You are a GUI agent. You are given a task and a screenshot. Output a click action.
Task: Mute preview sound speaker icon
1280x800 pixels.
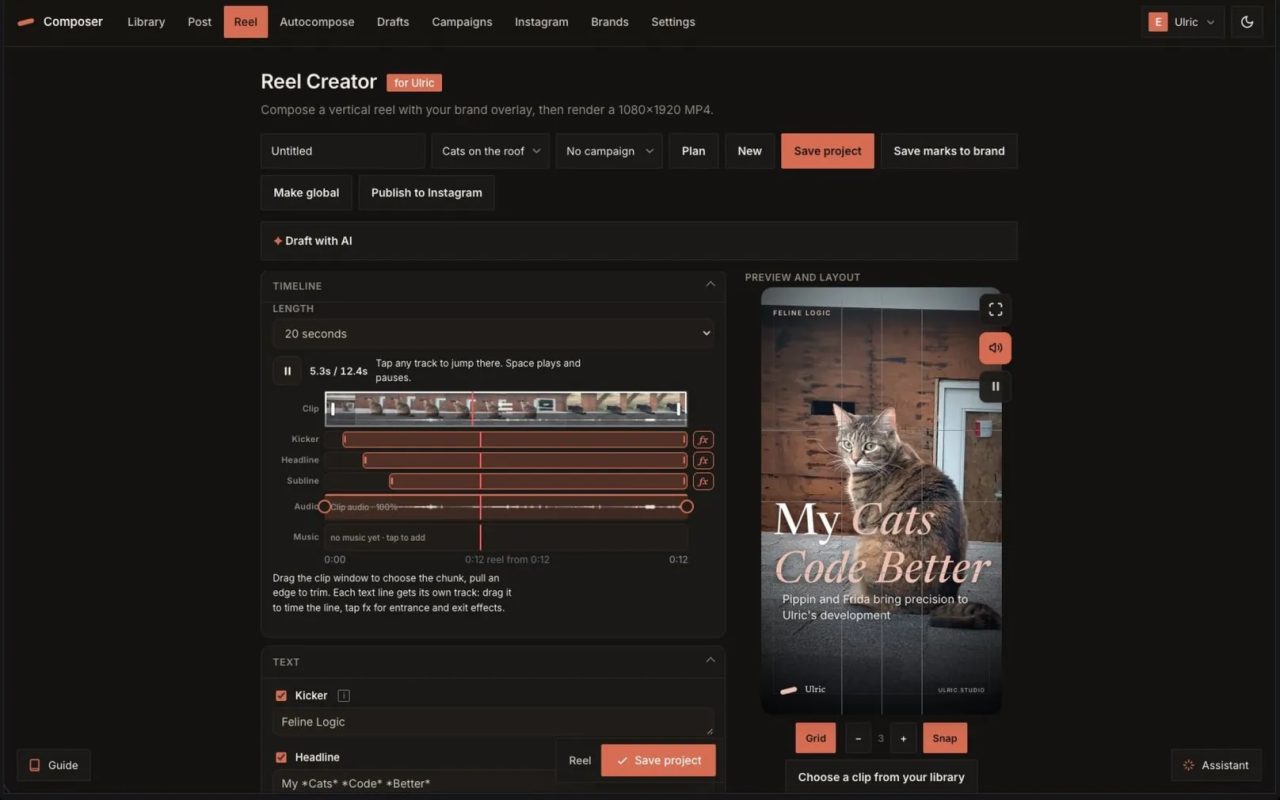(995, 348)
